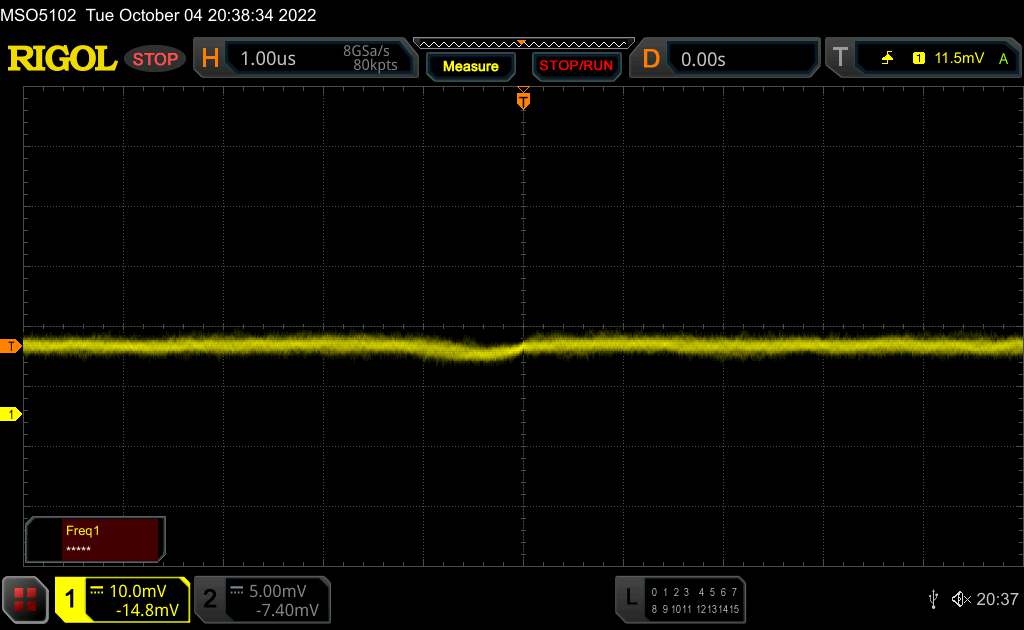Screen dimensions: 1024x630
Task: Open the trigger T settings panel
Action: tap(923, 58)
